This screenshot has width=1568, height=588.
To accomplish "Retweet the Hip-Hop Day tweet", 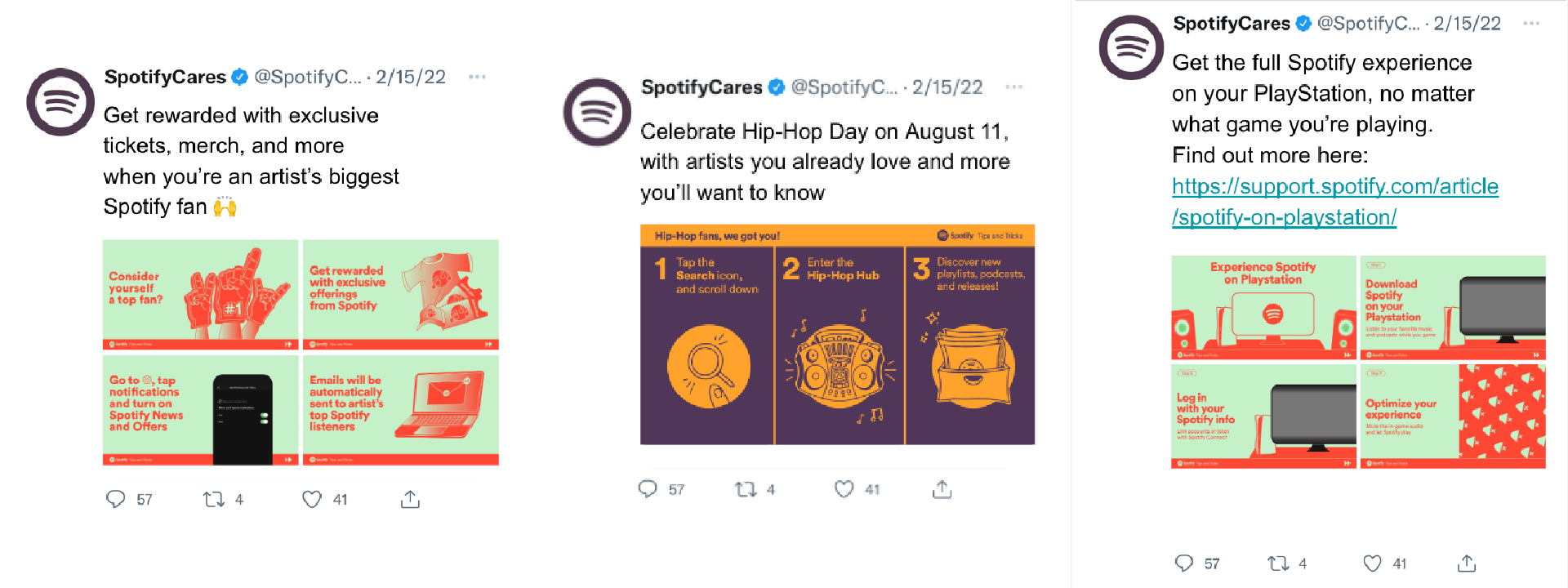I will tap(746, 489).
